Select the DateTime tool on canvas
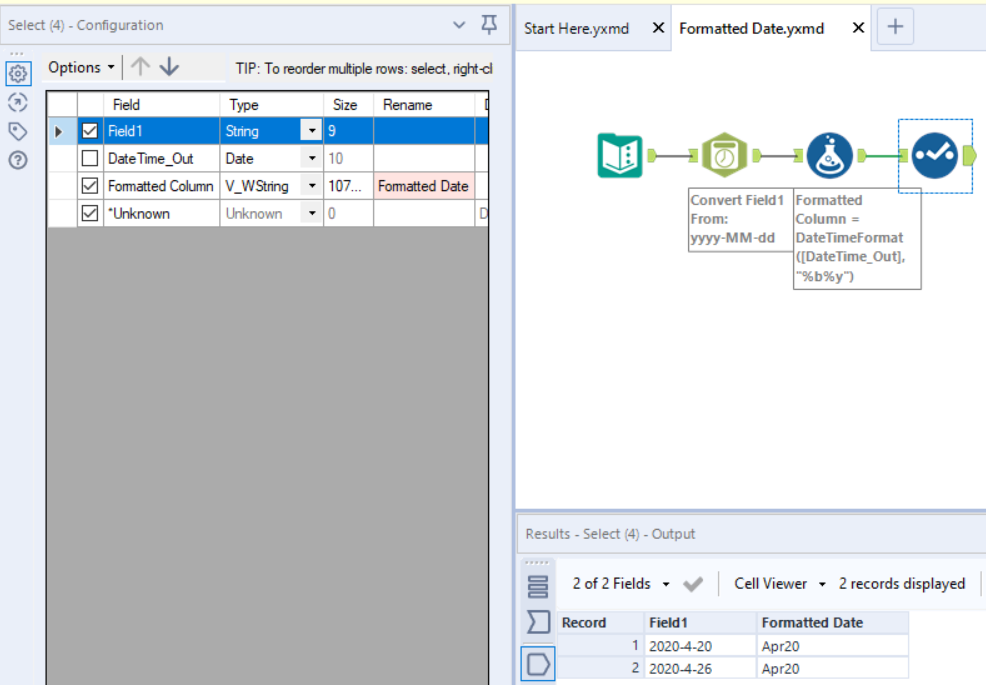This screenshot has width=986, height=685. click(724, 155)
